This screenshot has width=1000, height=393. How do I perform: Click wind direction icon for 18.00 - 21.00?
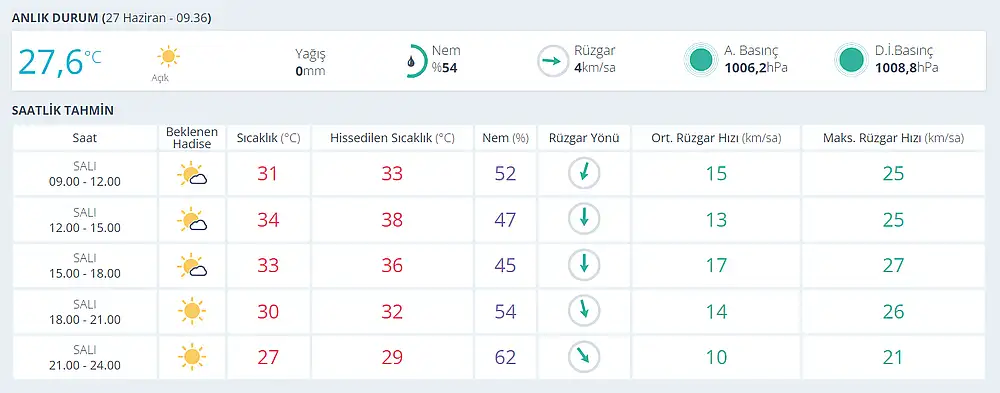[584, 311]
